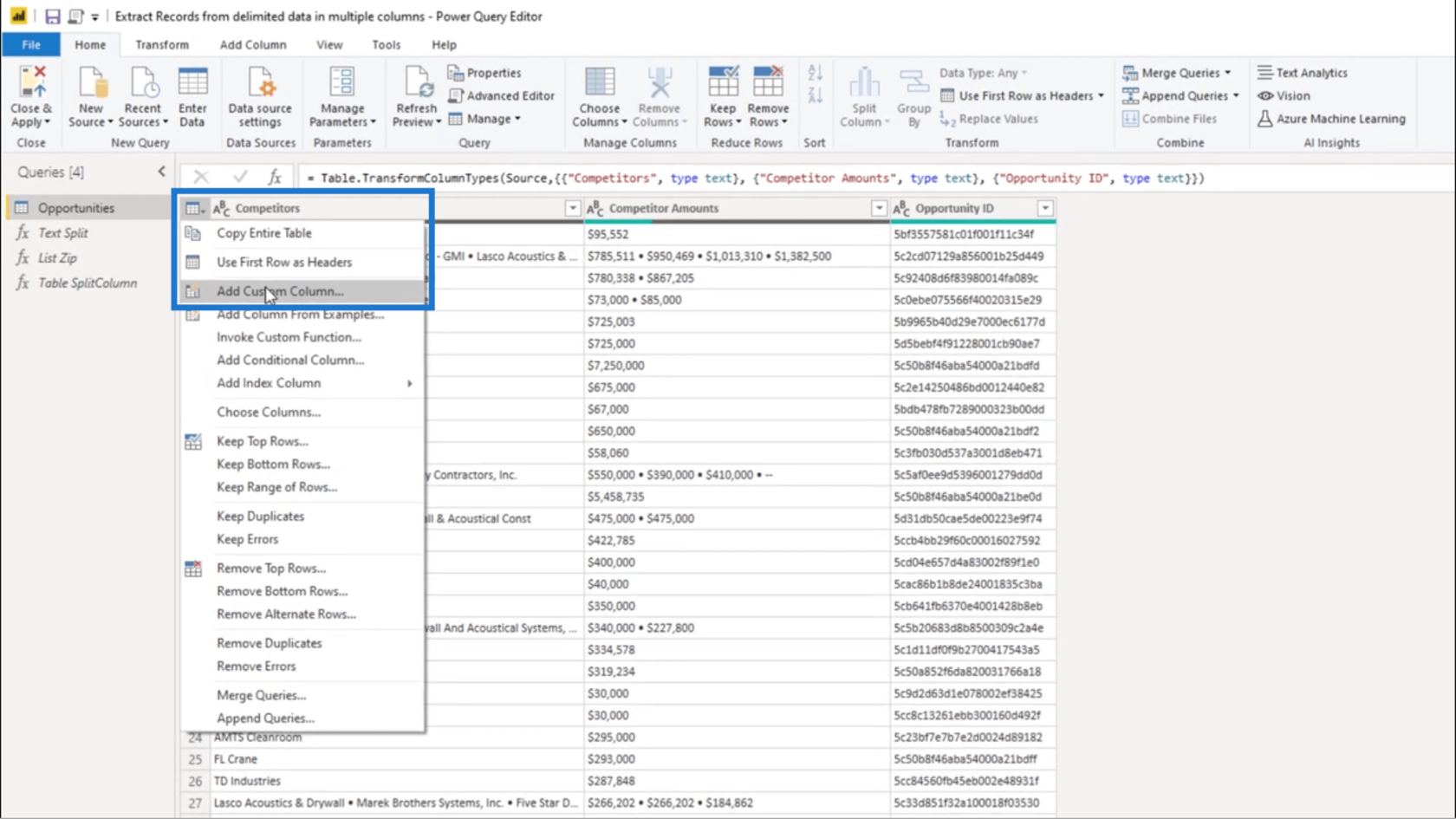Choose Use First Row as Headers menu item

pyautogui.click(x=302, y=262)
